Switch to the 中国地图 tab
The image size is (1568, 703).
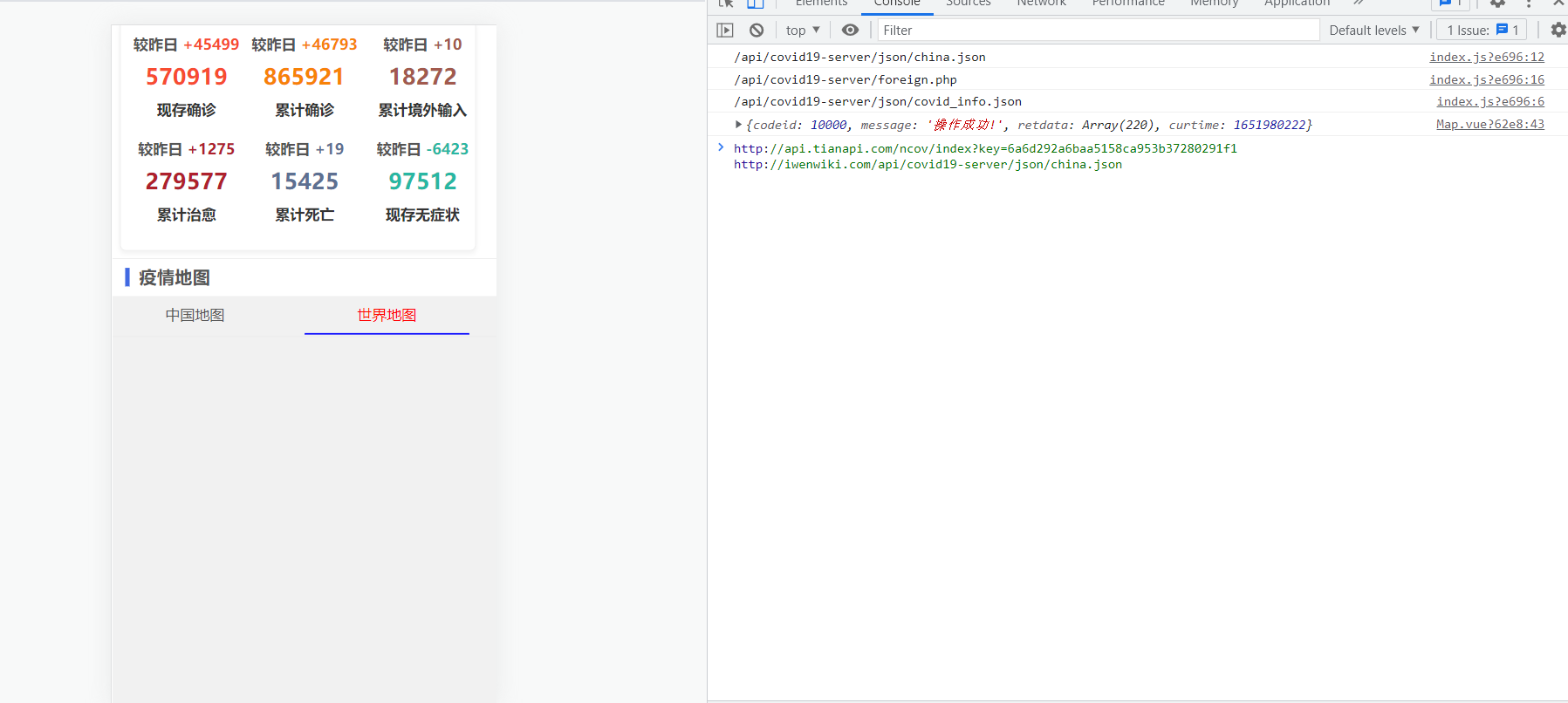point(195,315)
